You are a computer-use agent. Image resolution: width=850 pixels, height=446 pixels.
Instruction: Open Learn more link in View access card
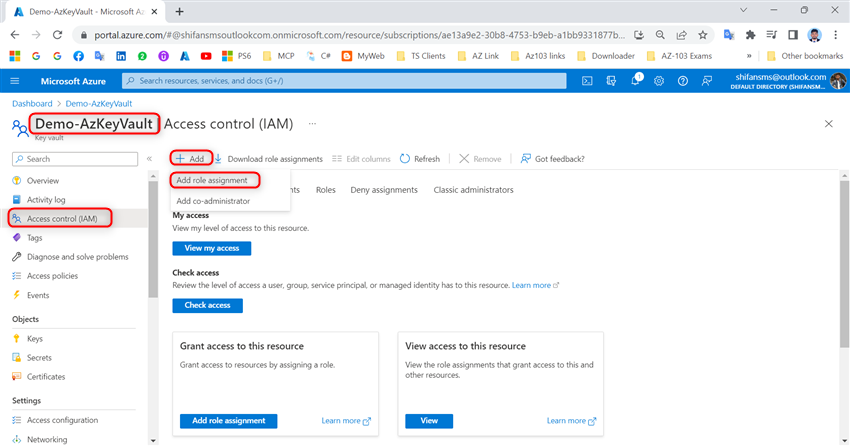pos(571,421)
